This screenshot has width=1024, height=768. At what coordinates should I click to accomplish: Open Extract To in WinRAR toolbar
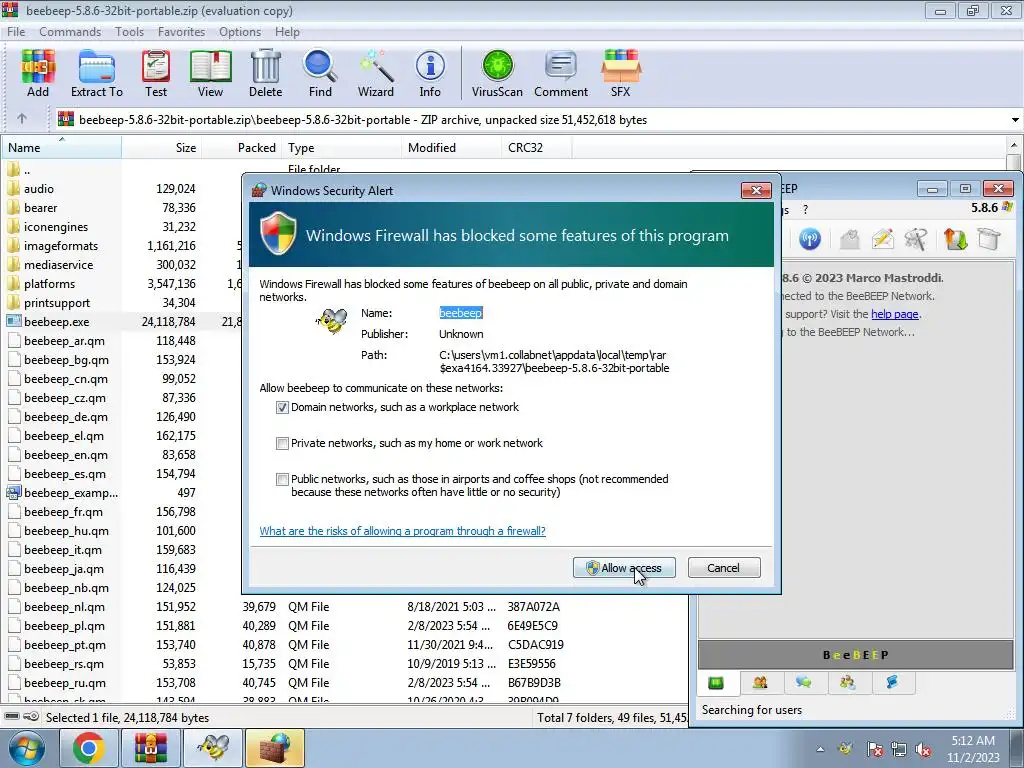tap(97, 72)
